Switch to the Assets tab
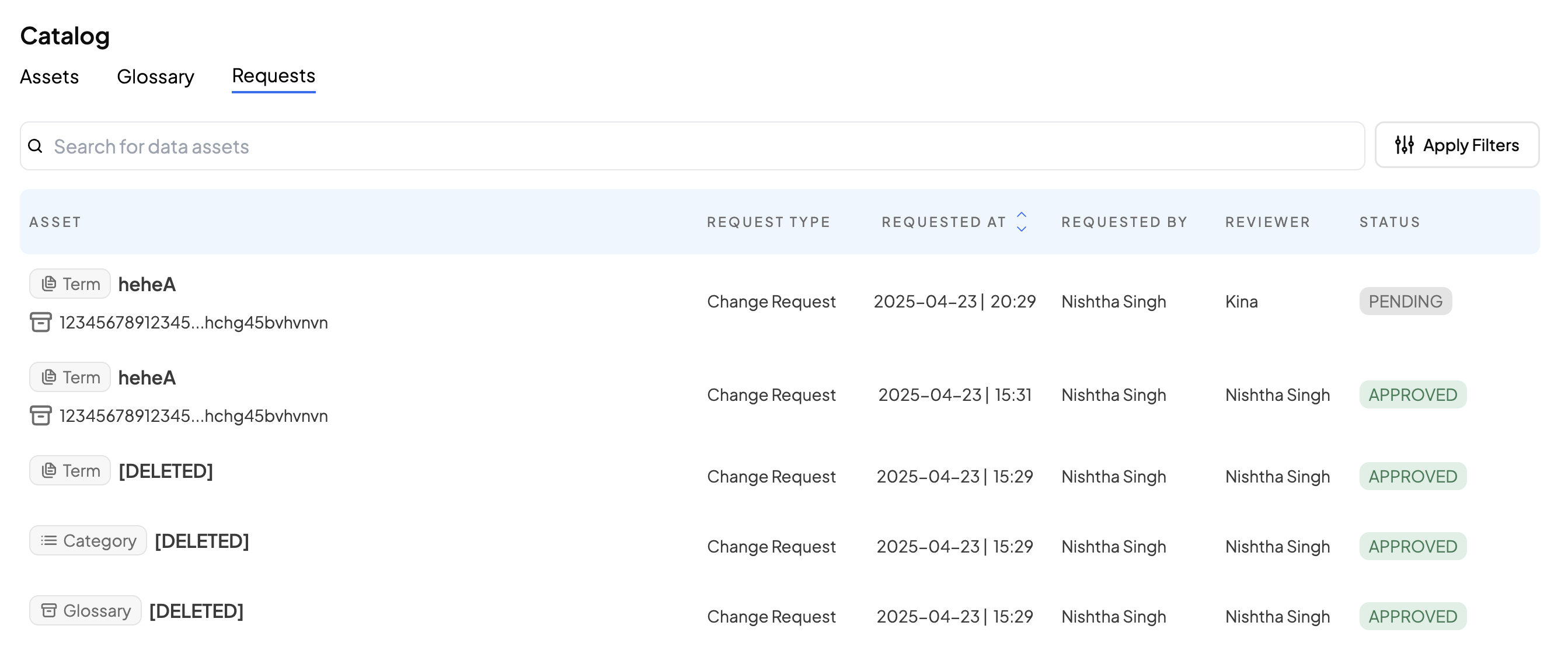Screen dimensions: 1568x657 49,76
